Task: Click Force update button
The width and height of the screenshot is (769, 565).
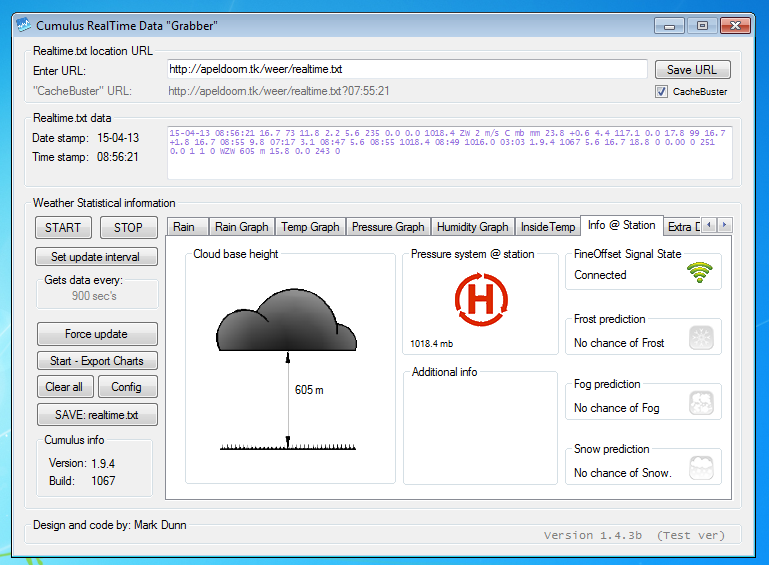Action: point(97,334)
